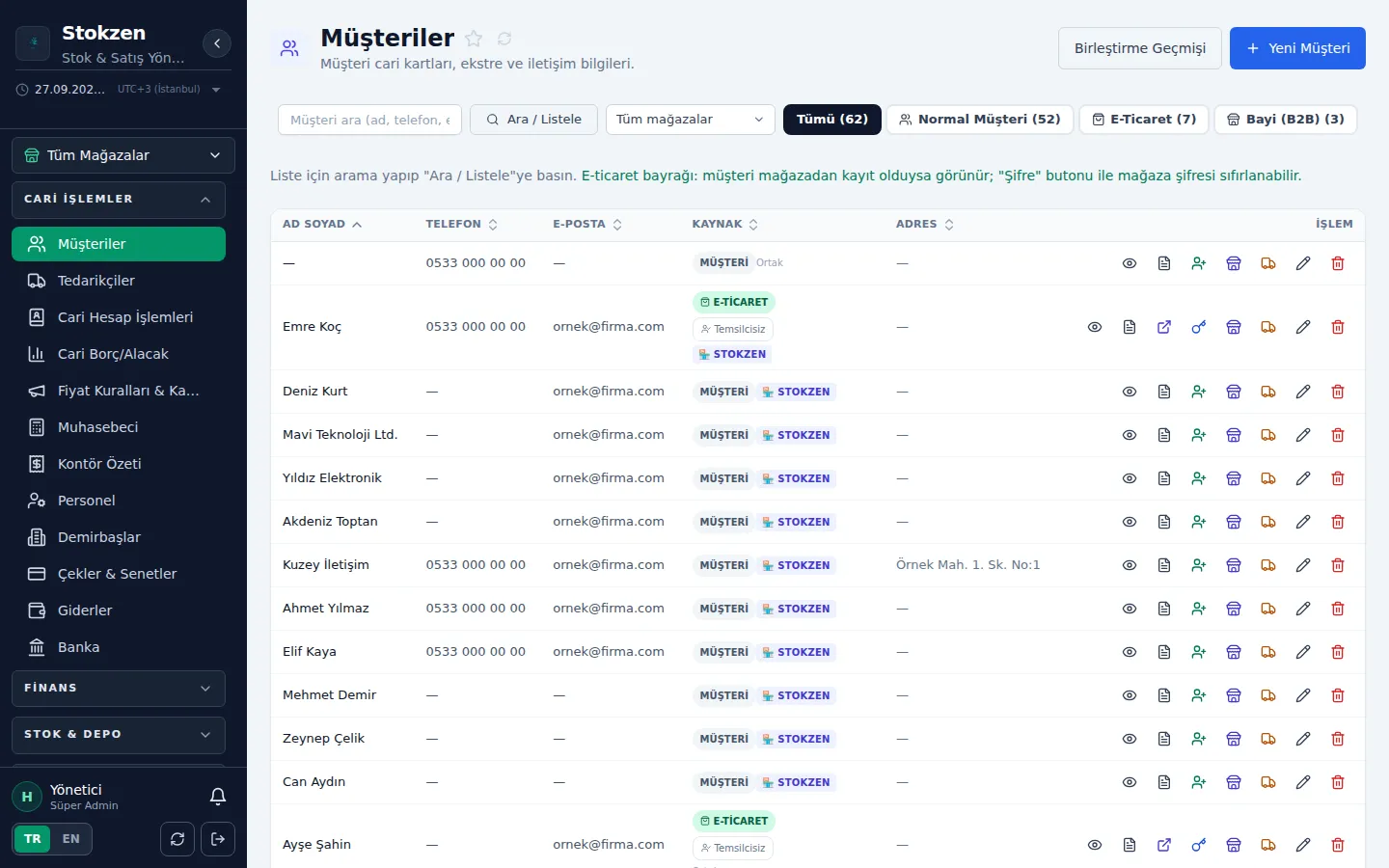The image size is (1389, 868).
Task: Delete the Elif Kaya customer
Action: (1338, 652)
